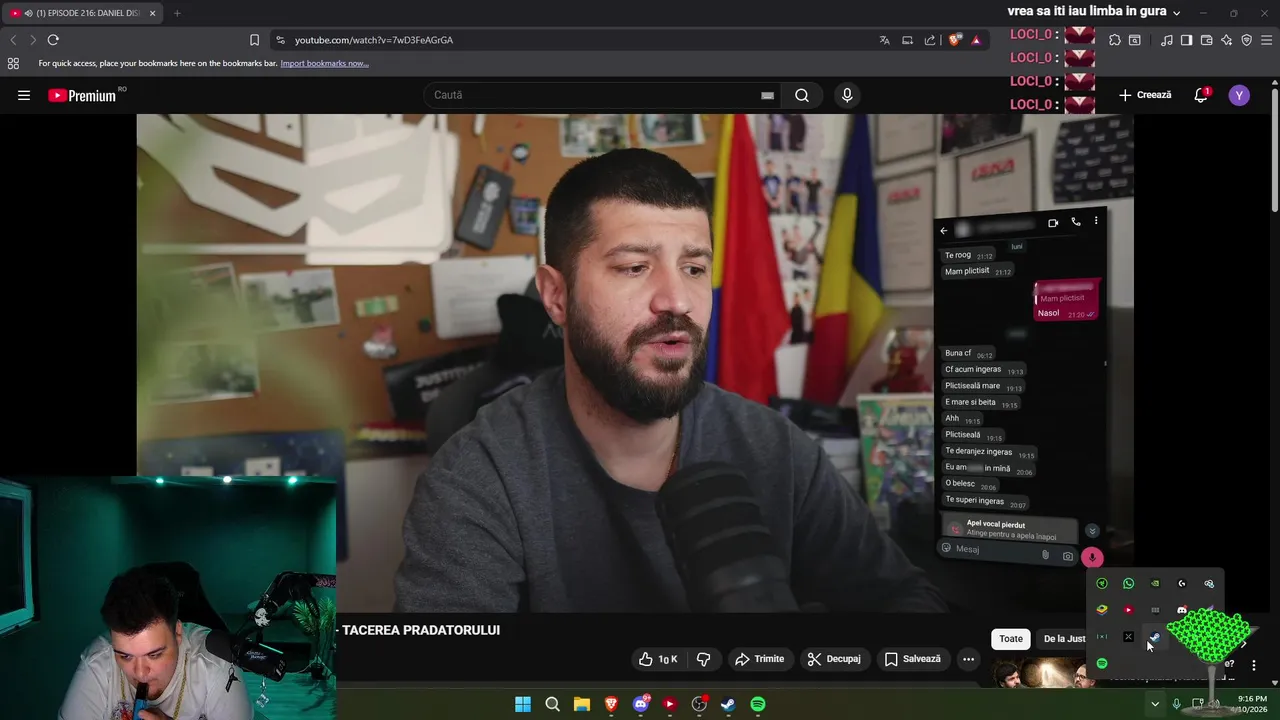Open the browser apps grid icon
Image resolution: width=1280 pixels, height=720 pixels.
coord(13,63)
